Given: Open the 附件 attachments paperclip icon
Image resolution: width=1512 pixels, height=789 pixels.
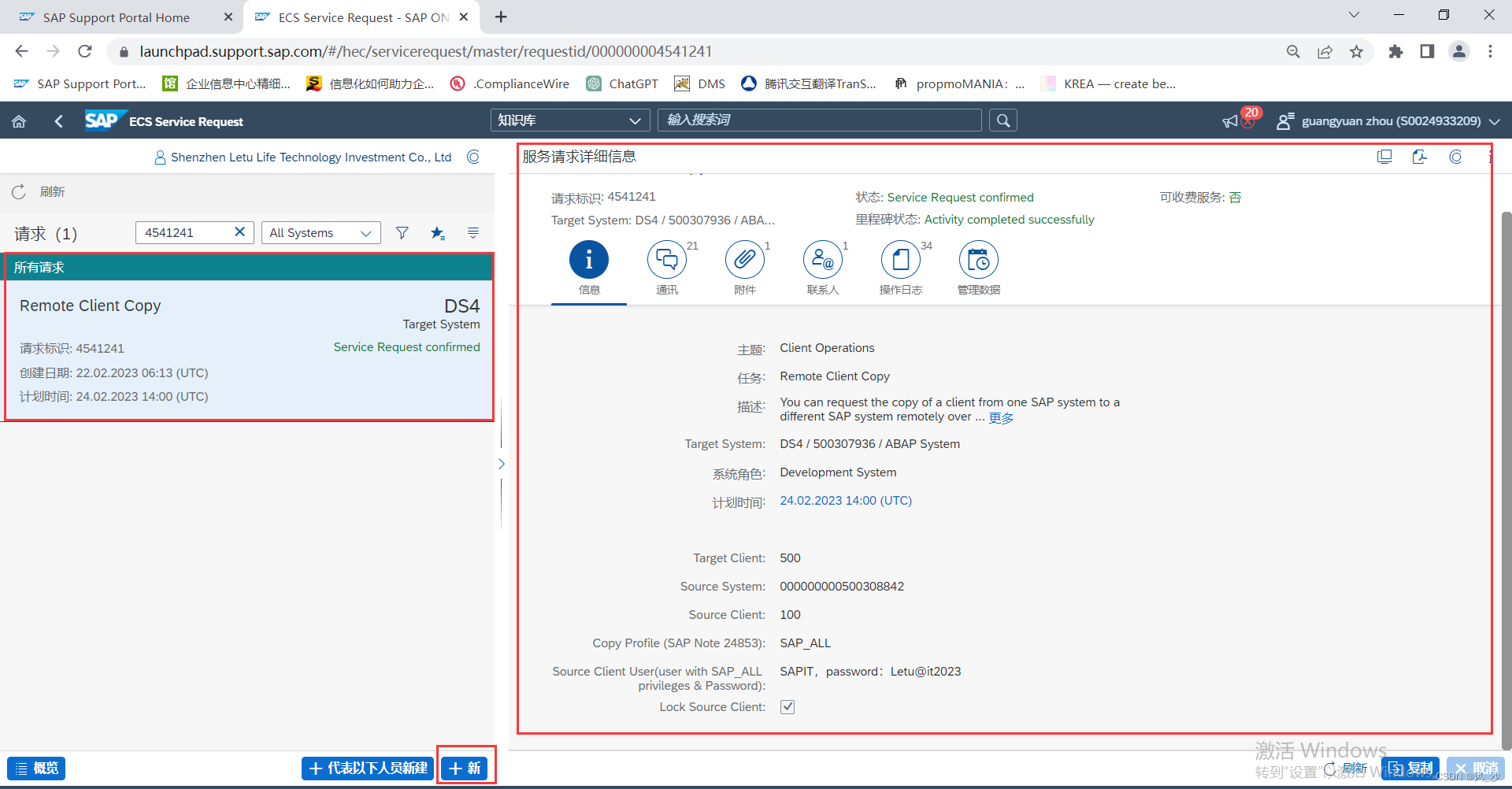Looking at the screenshot, I should tap(744, 261).
